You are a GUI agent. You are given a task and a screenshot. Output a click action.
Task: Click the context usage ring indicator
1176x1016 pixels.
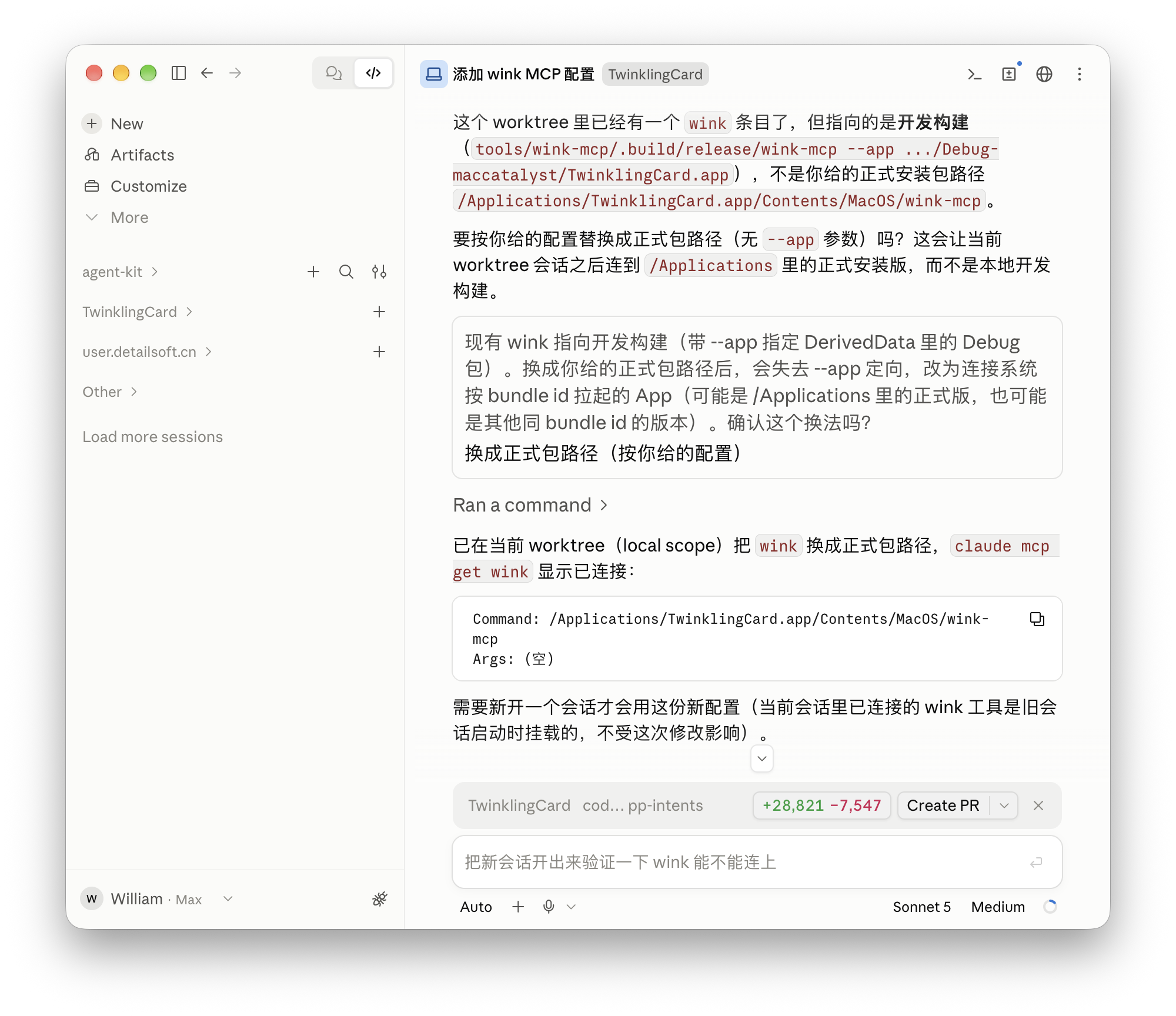1050,907
